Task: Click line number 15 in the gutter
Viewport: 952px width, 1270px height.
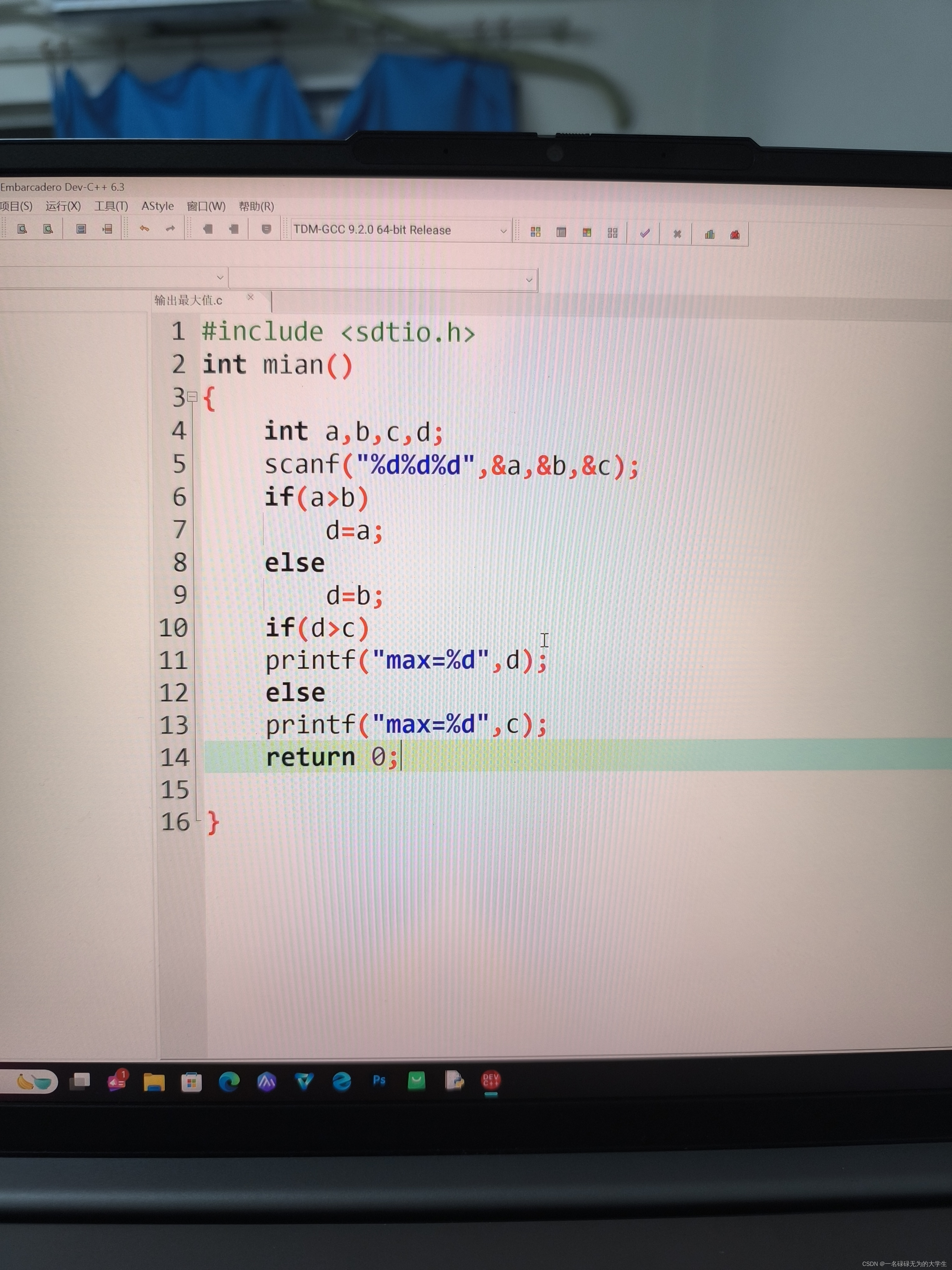Action: (x=175, y=790)
